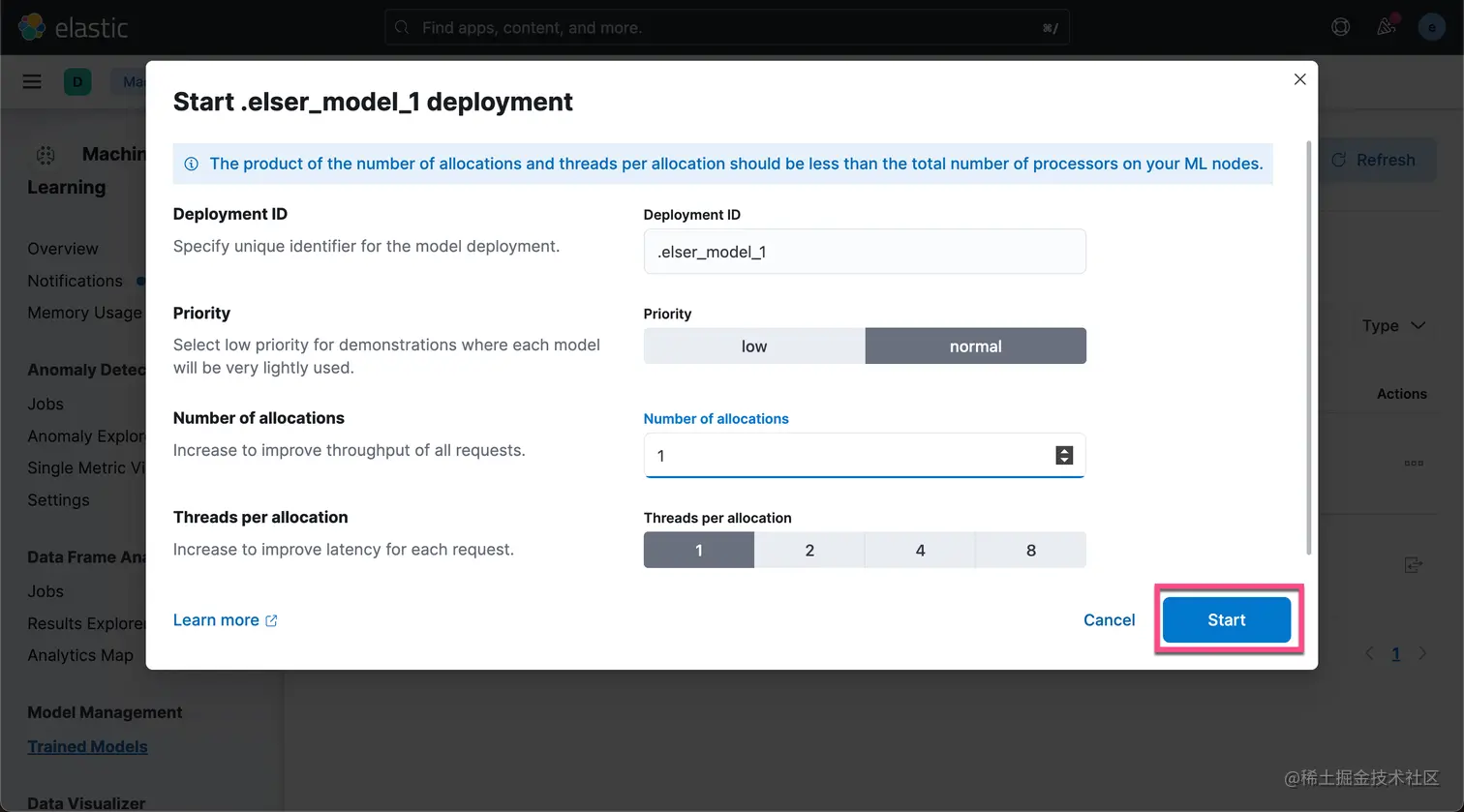The width and height of the screenshot is (1464, 812).
Task: Toggle the hamburger navigation menu
Action: [32, 81]
